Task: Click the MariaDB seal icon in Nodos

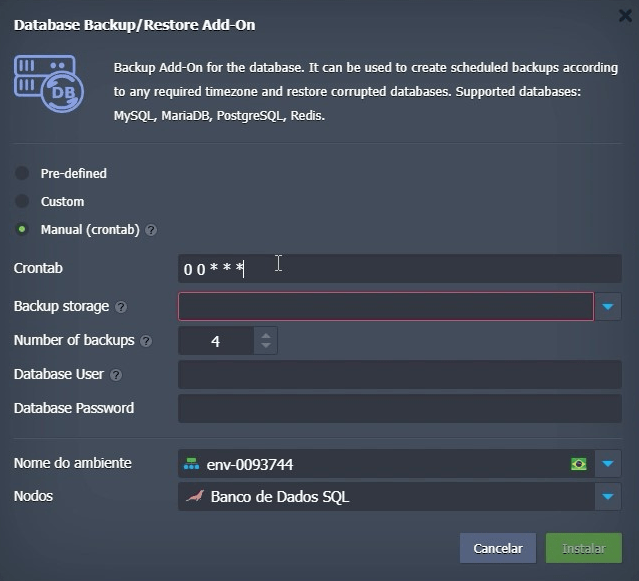Action: pyautogui.click(x=195, y=497)
